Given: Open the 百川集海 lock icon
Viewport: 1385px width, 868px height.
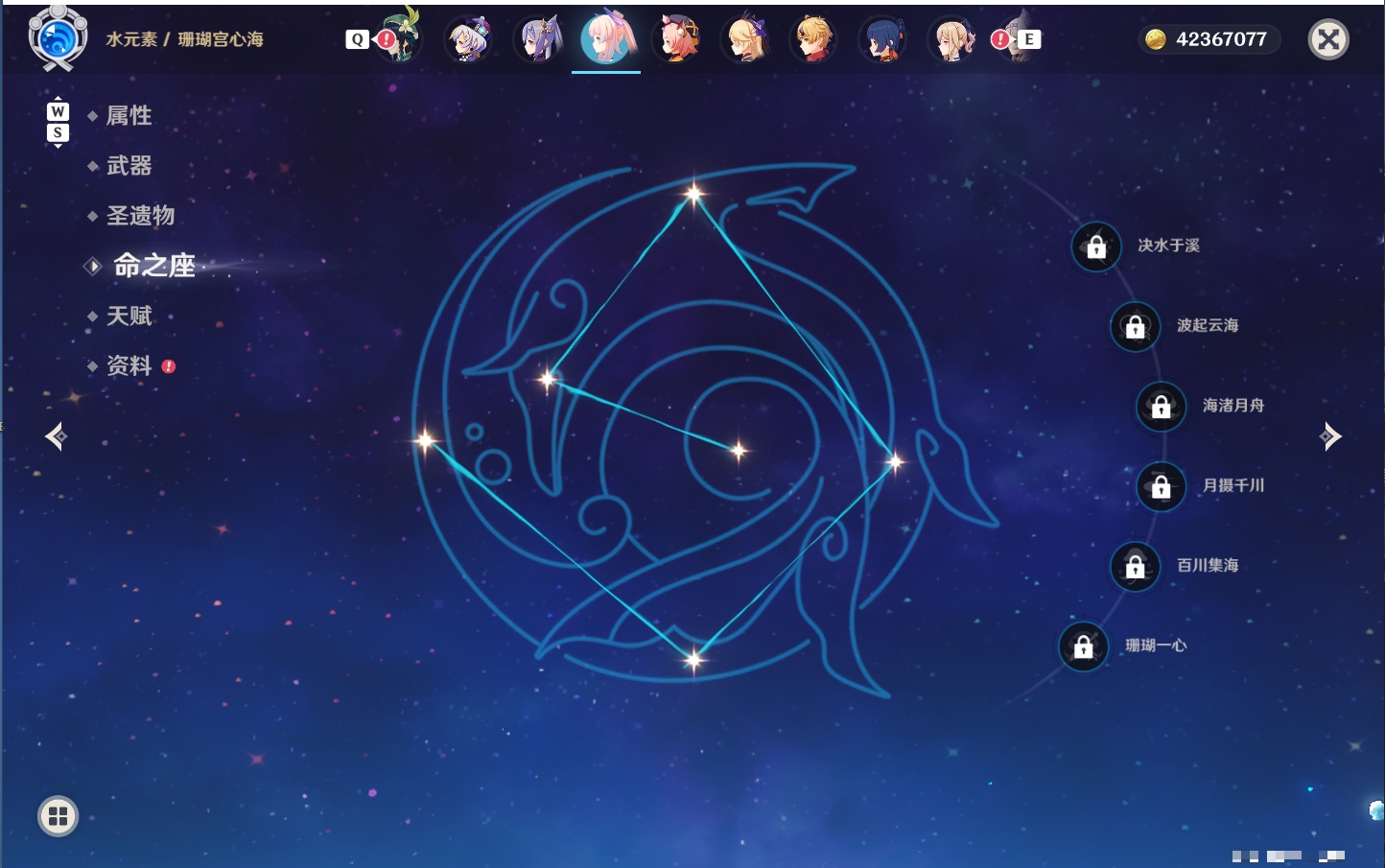Looking at the screenshot, I should [1136, 566].
